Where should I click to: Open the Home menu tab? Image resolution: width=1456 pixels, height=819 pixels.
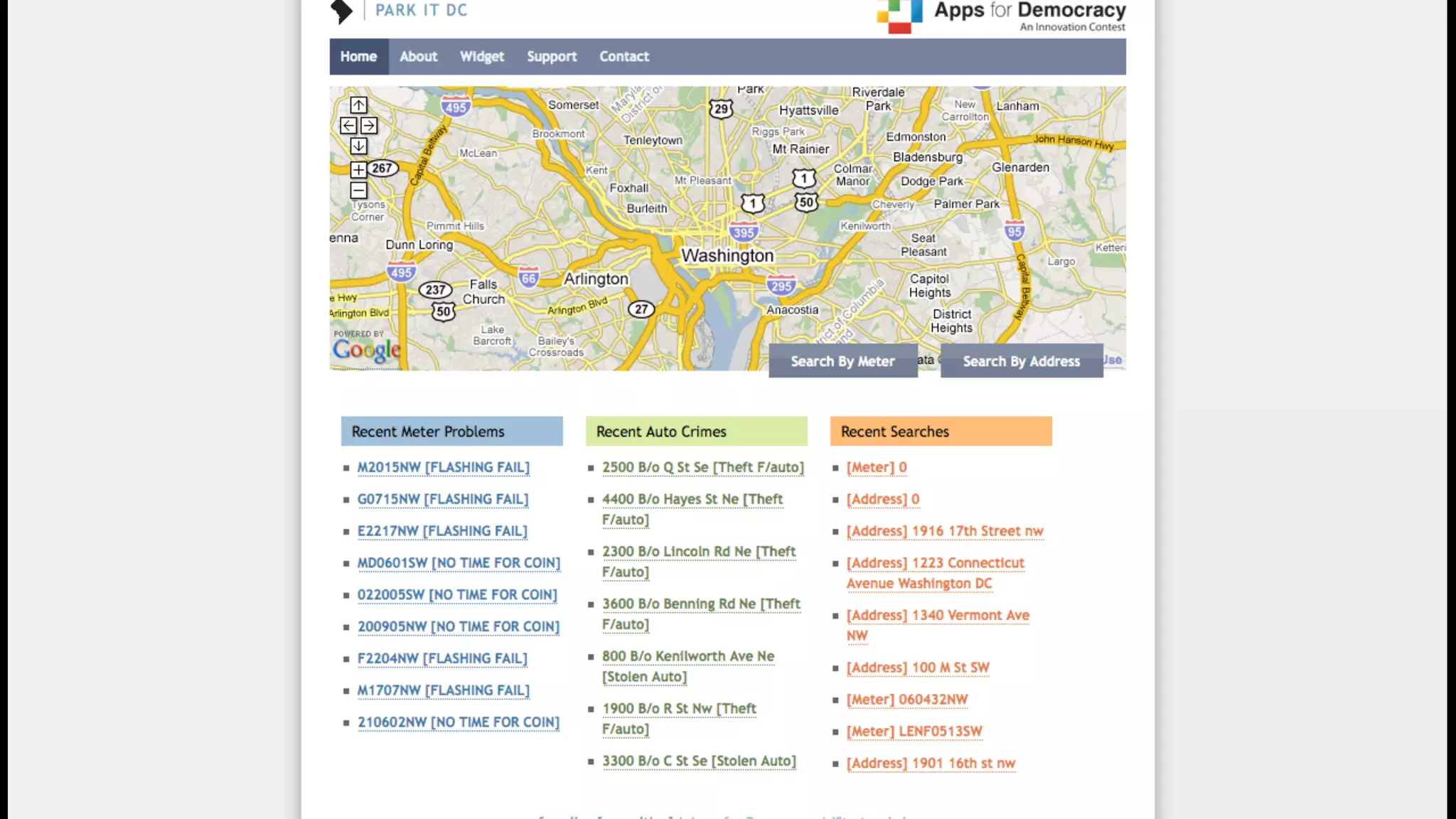358,57
